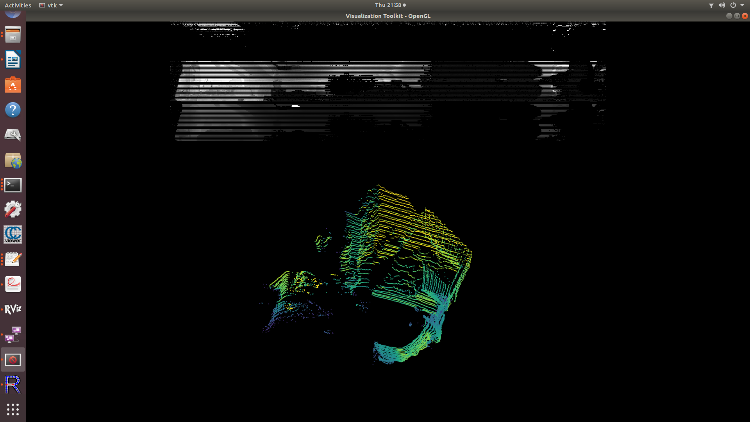The width and height of the screenshot is (750, 422).
Task: Click the network icon in top bar
Action: (x=710, y=5)
